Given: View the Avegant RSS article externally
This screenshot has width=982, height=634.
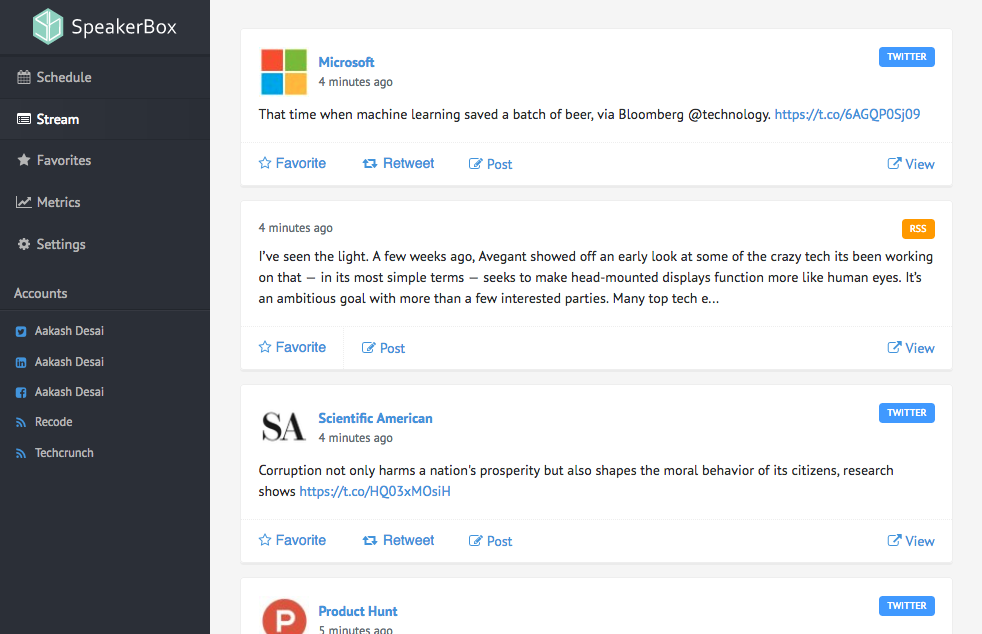Looking at the screenshot, I should (x=911, y=348).
